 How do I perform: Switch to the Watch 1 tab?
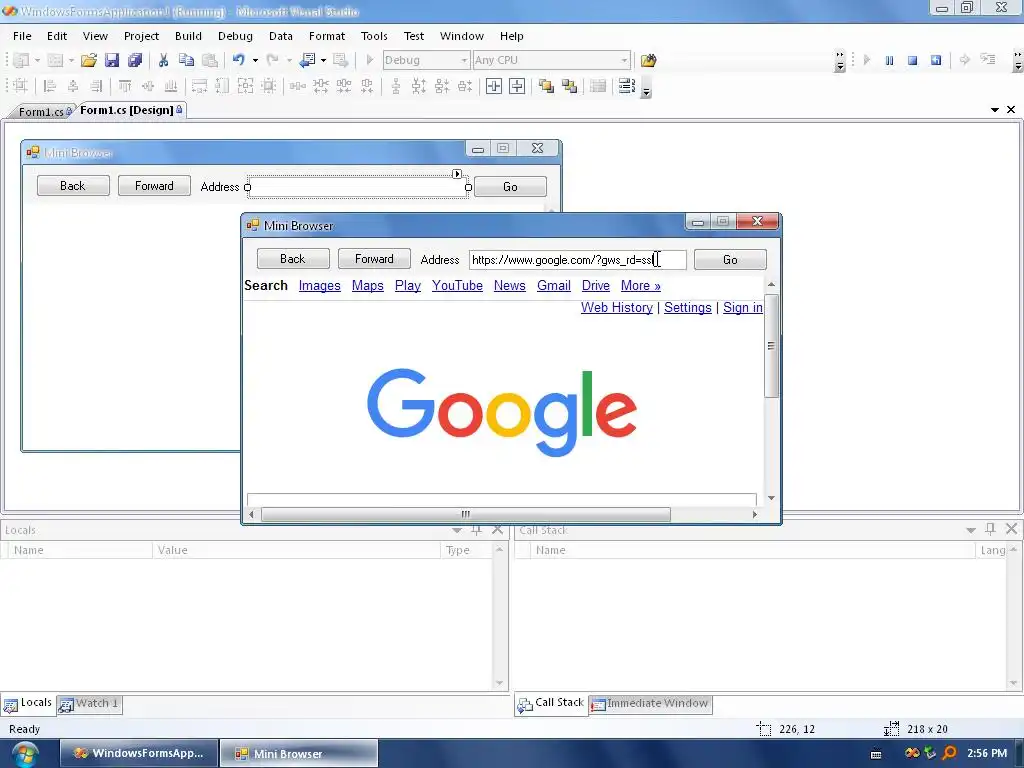[89, 703]
